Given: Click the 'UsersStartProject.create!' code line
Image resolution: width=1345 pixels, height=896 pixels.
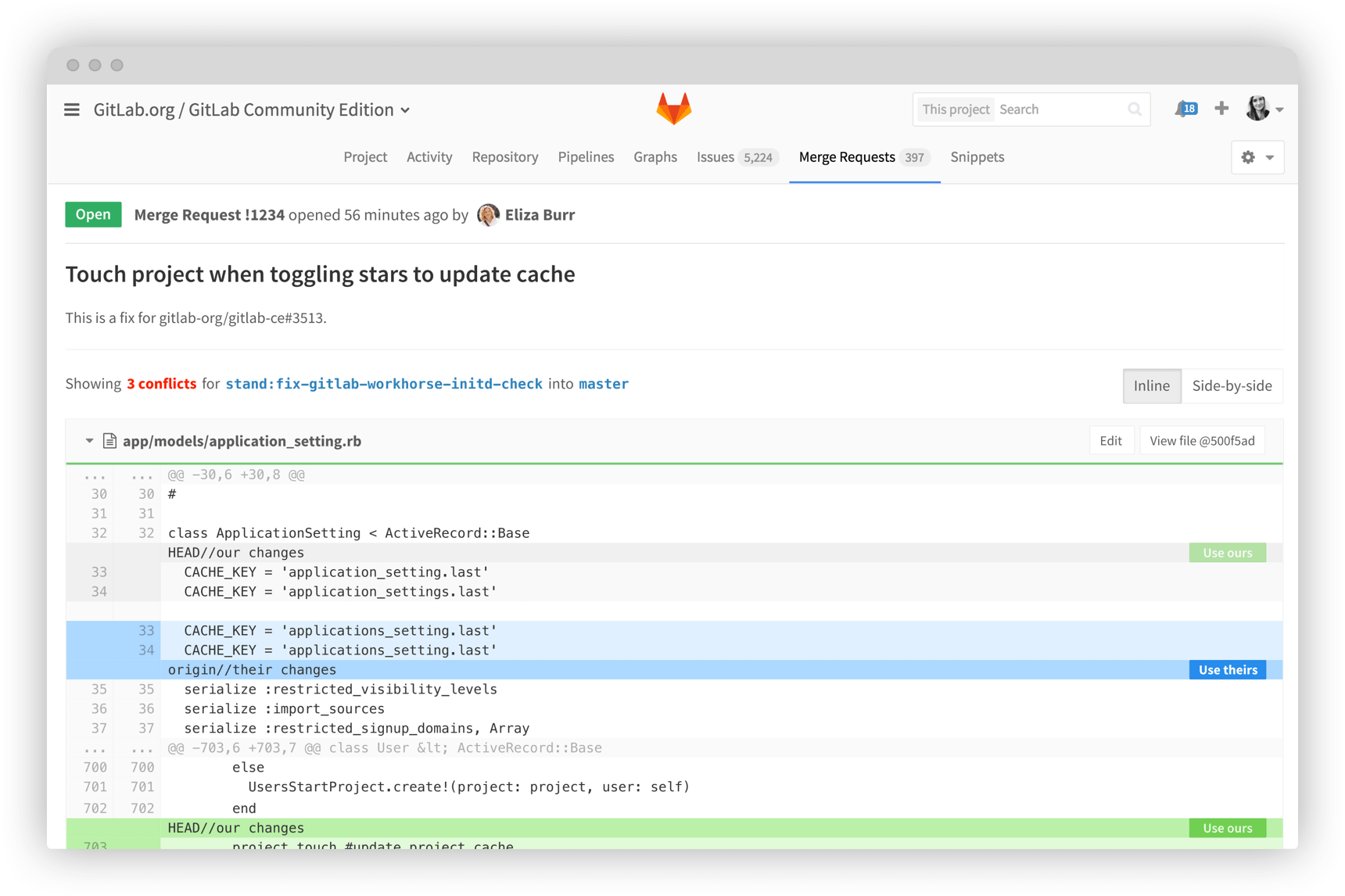Looking at the screenshot, I should tap(469, 787).
